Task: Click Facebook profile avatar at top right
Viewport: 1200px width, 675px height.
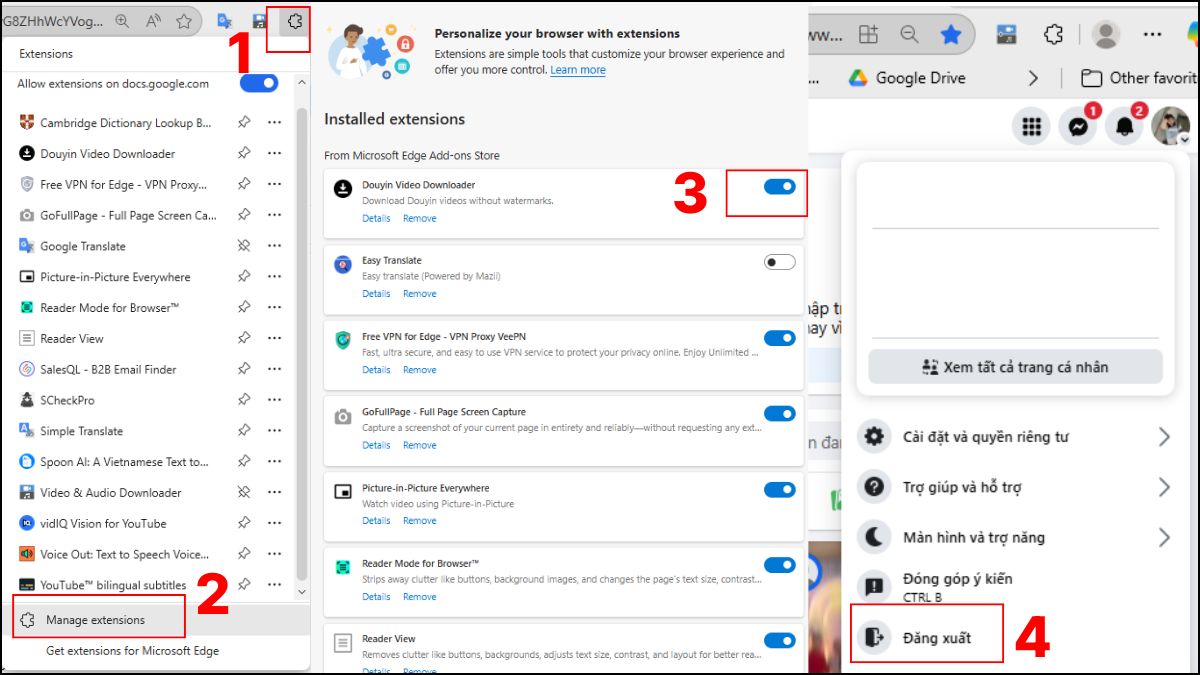Action: pos(1170,127)
